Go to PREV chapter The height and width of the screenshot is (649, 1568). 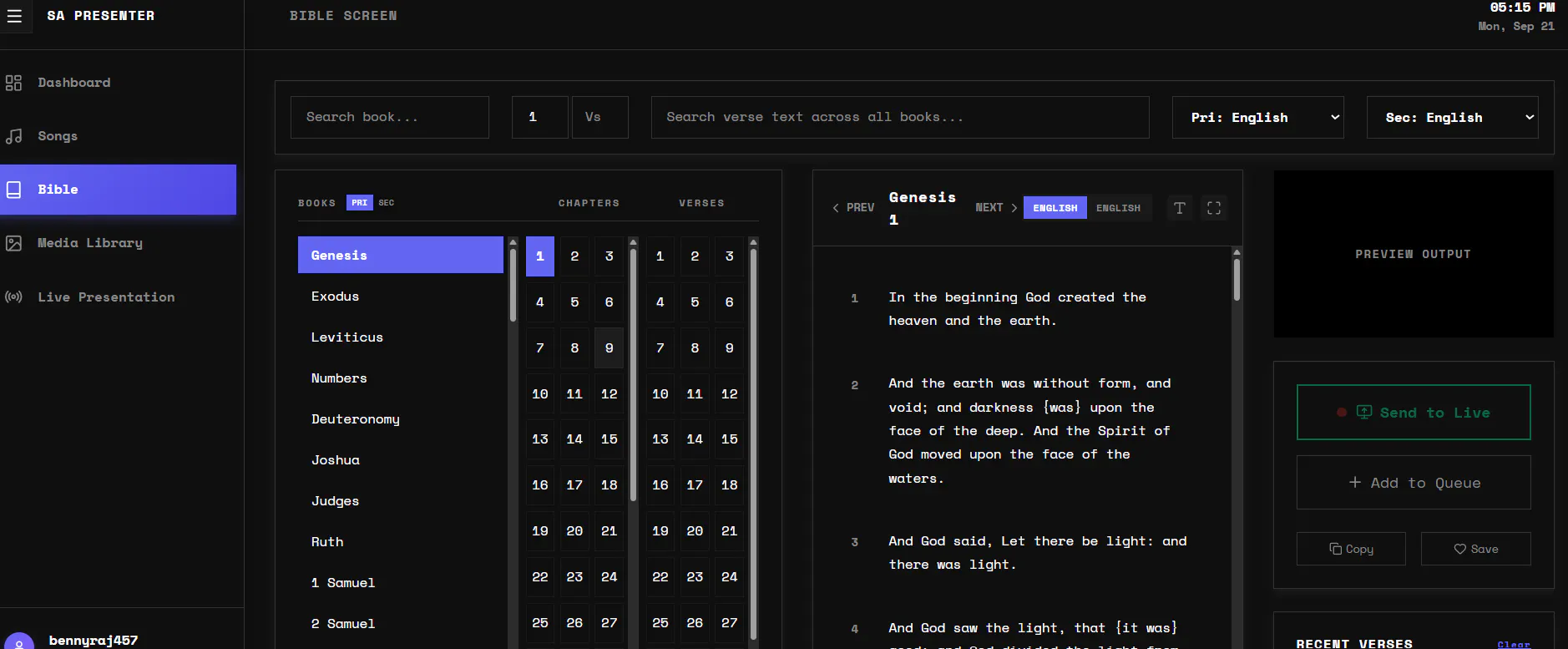tap(853, 208)
